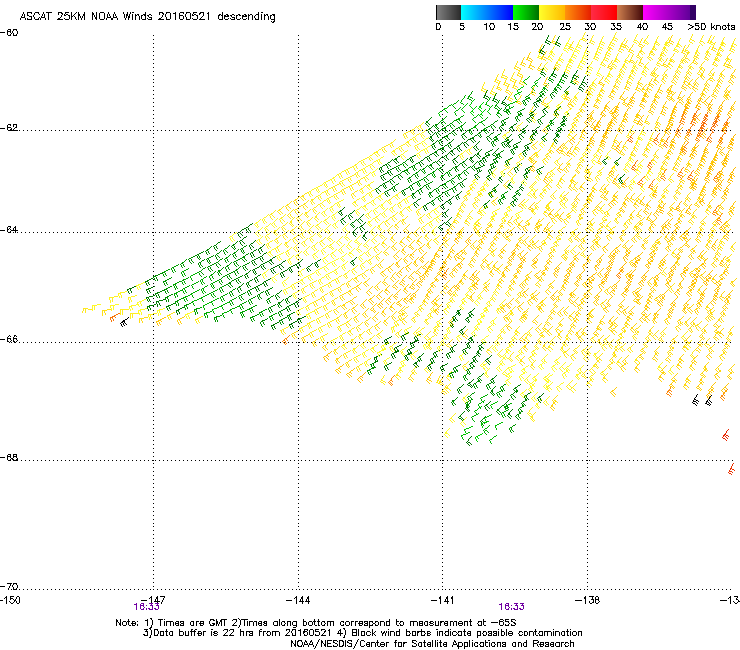Image resolution: width=740 pixels, height=650 pixels.
Task: Click the purple 16:33 time near -141
Action: click(x=512, y=607)
